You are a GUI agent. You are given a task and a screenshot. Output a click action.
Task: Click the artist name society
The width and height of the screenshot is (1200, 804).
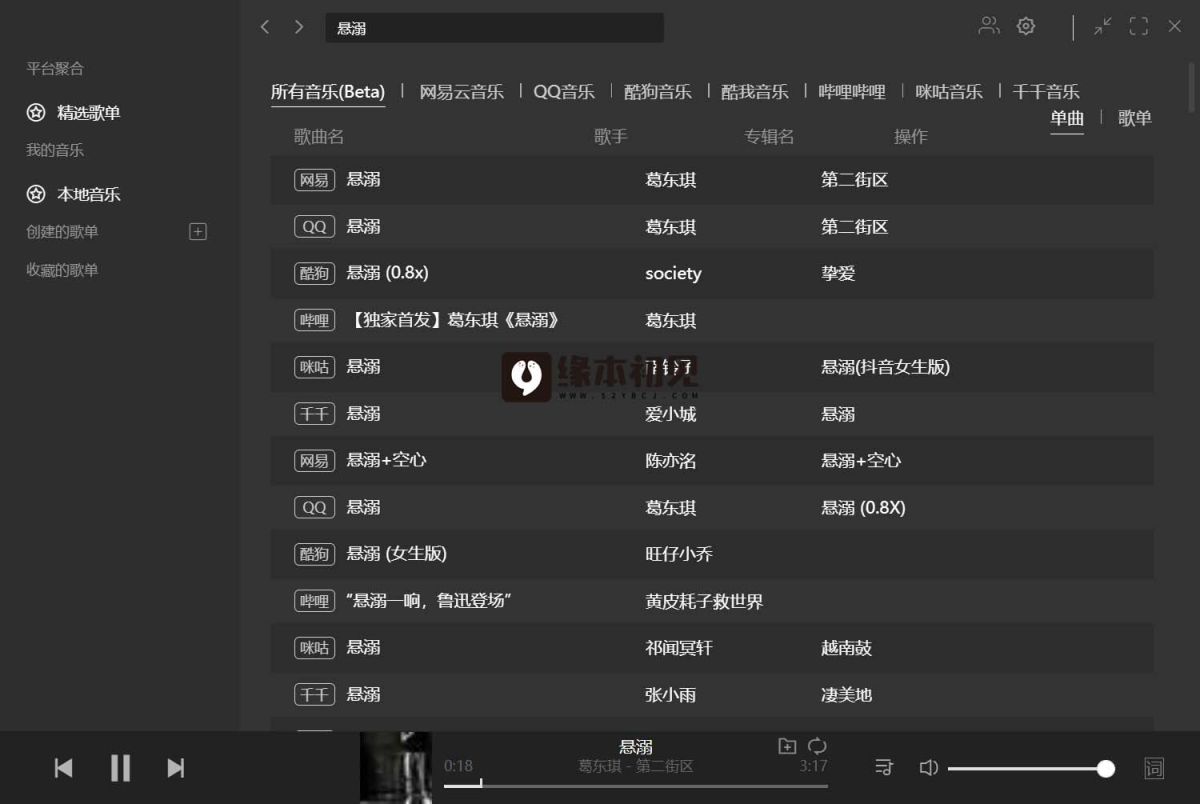(673, 273)
